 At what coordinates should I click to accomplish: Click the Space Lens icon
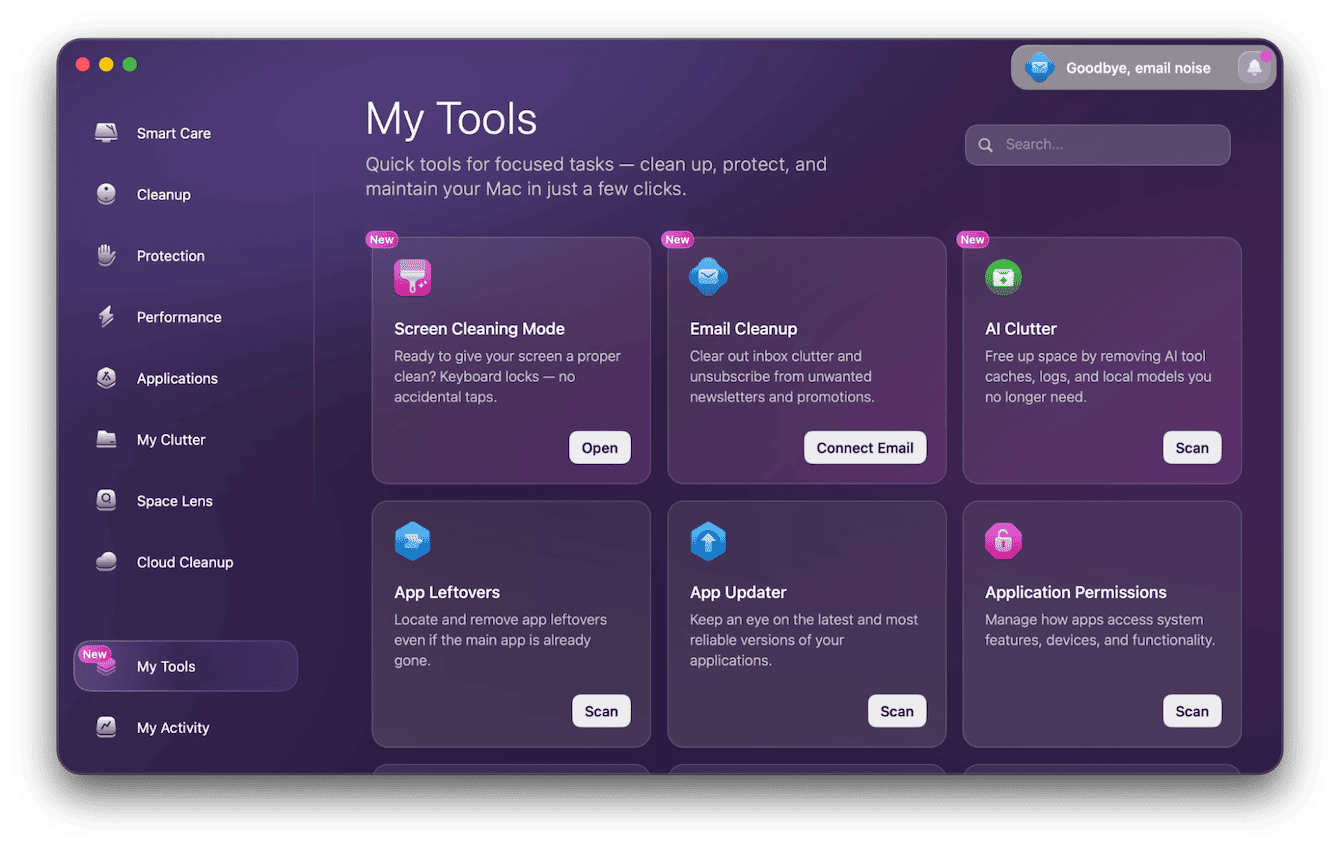coord(106,500)
